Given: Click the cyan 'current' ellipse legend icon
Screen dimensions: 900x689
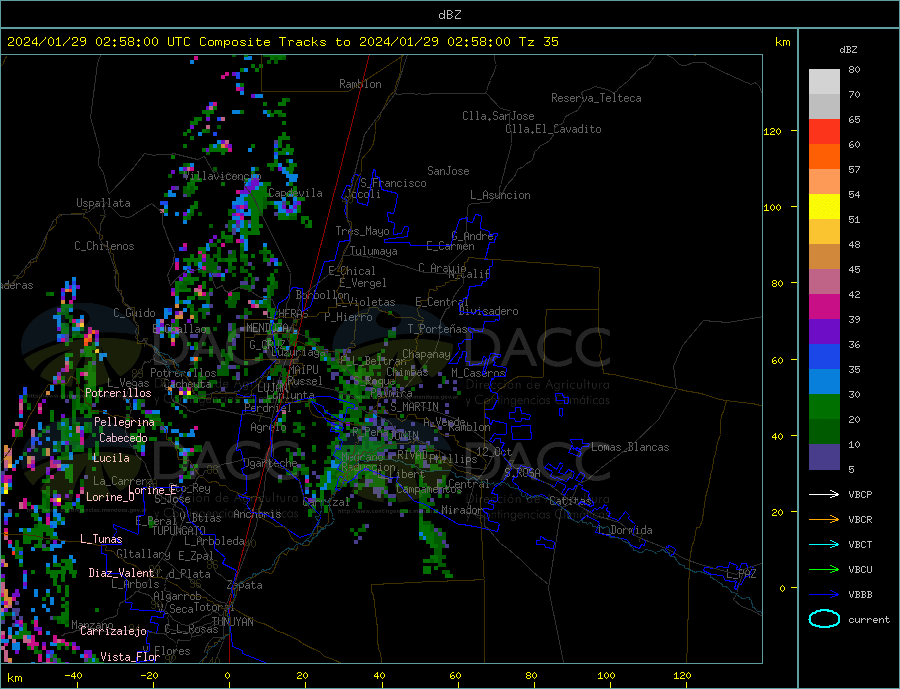Looking at the screenshot, I should (824, 619).
